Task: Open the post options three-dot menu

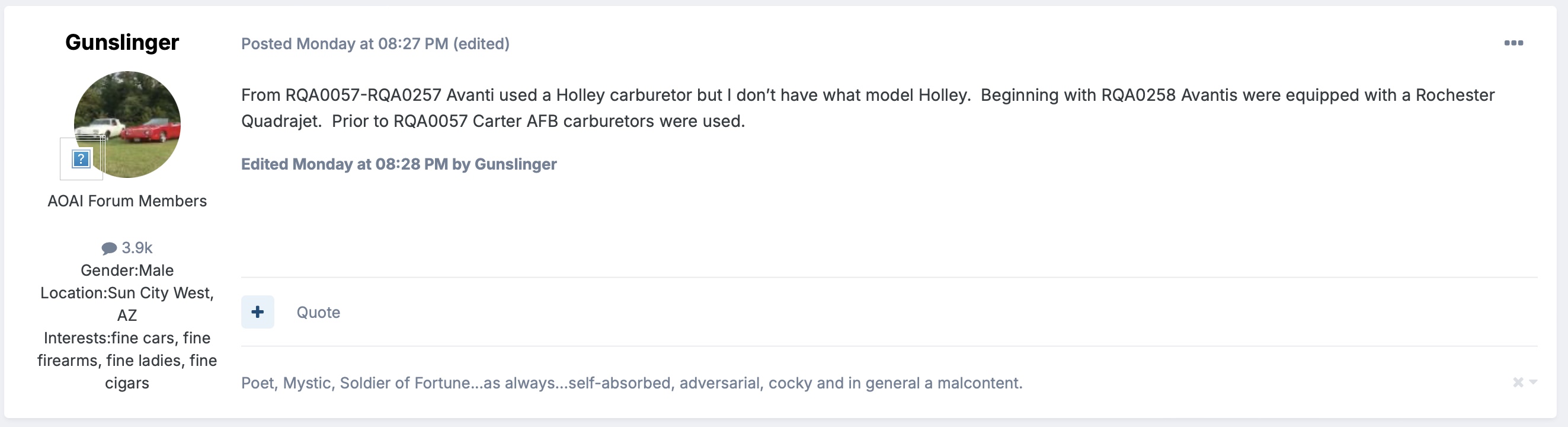Action: pyautogui.click(x=1513, y=43)
